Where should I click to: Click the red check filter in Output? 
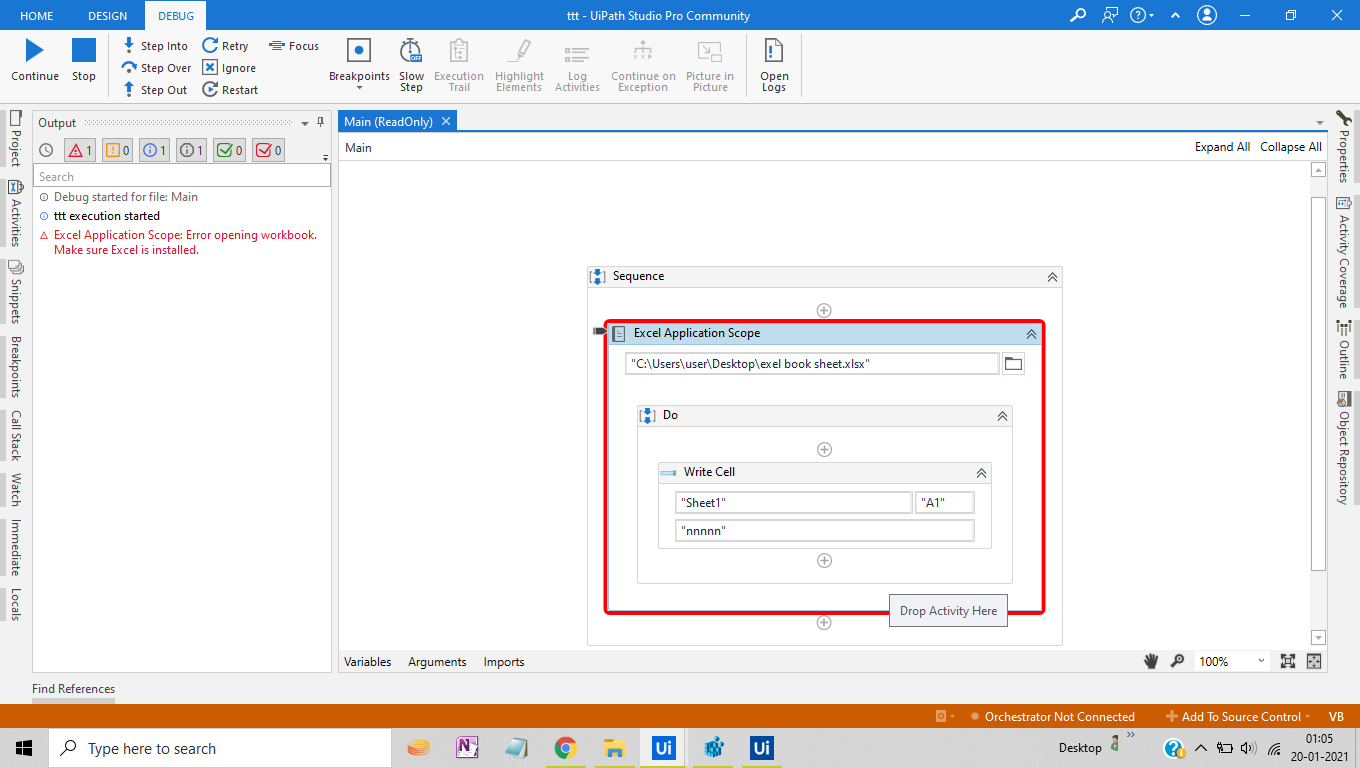[268, 151]
